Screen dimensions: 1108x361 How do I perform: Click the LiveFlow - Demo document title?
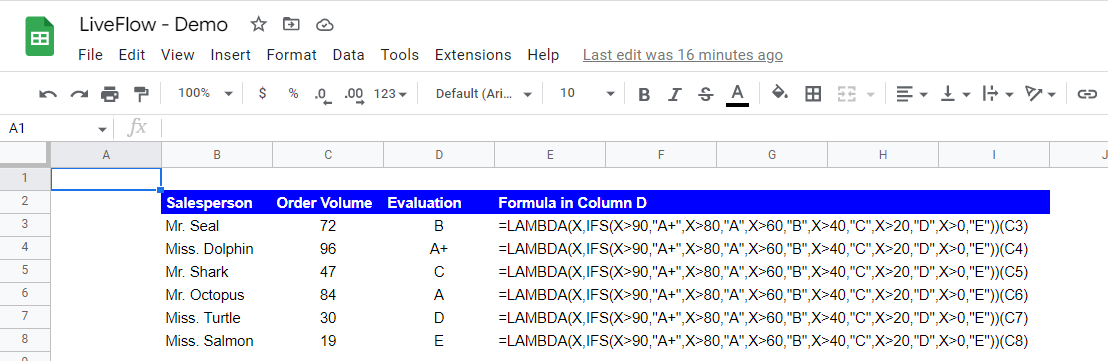[153, 25]
